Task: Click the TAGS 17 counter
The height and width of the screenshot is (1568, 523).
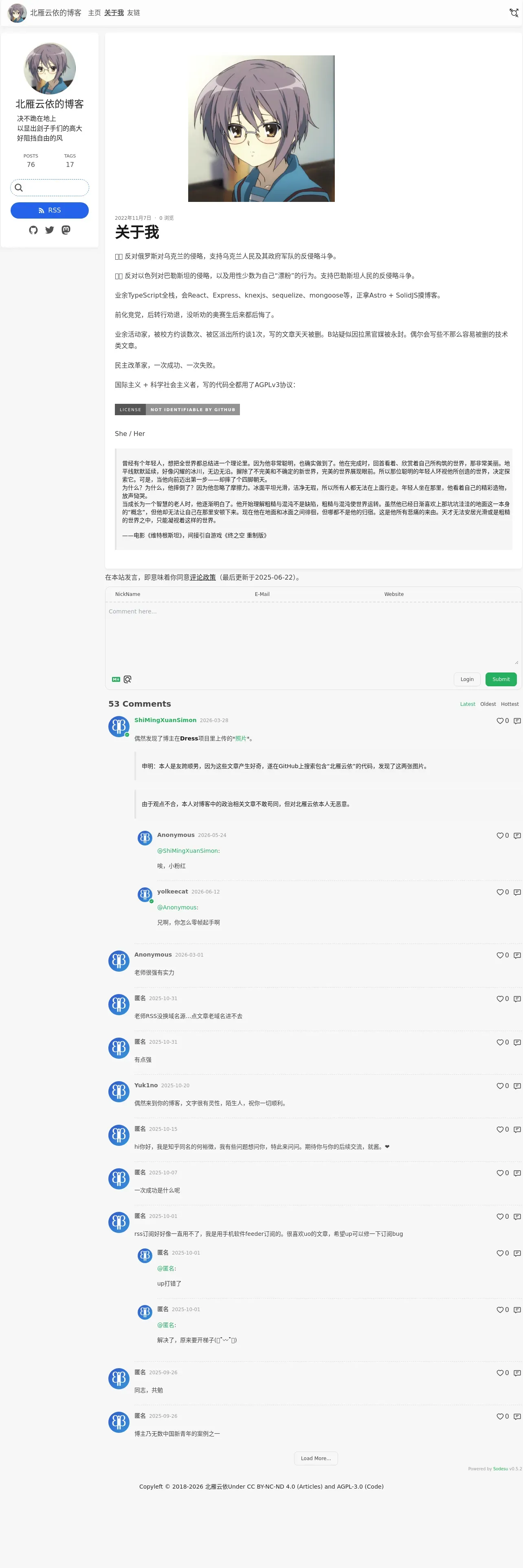Action: pyautogui.click(x=70, y=161)
